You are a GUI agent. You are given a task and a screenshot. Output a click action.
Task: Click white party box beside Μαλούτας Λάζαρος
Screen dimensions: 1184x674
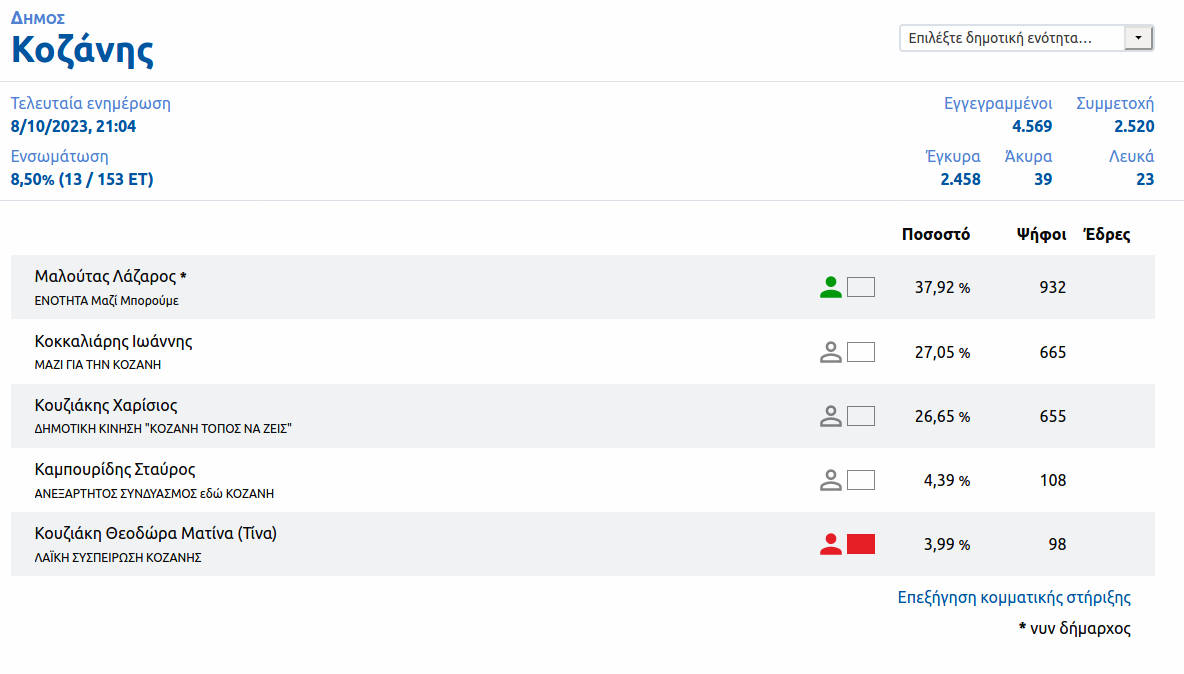pyautogui.click(x=861, y=288)
